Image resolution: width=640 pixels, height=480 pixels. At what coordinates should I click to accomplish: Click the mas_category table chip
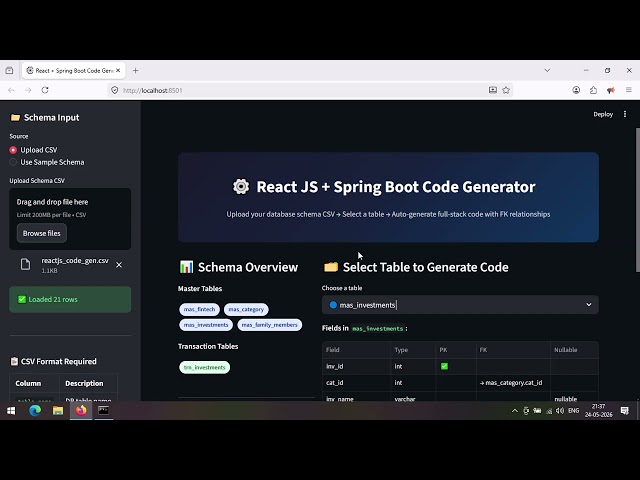(x=246, y=309)
